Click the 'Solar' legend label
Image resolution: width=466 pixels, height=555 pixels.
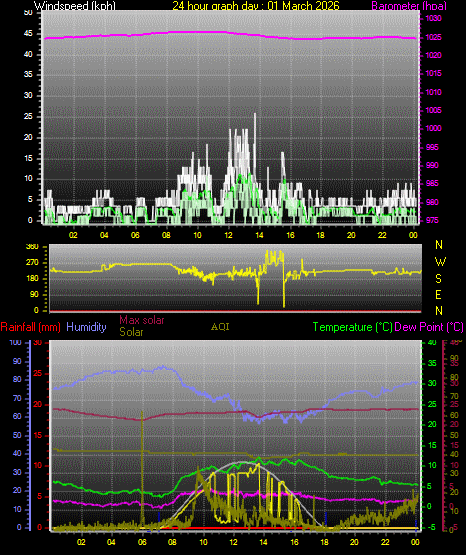coord(131,332)
